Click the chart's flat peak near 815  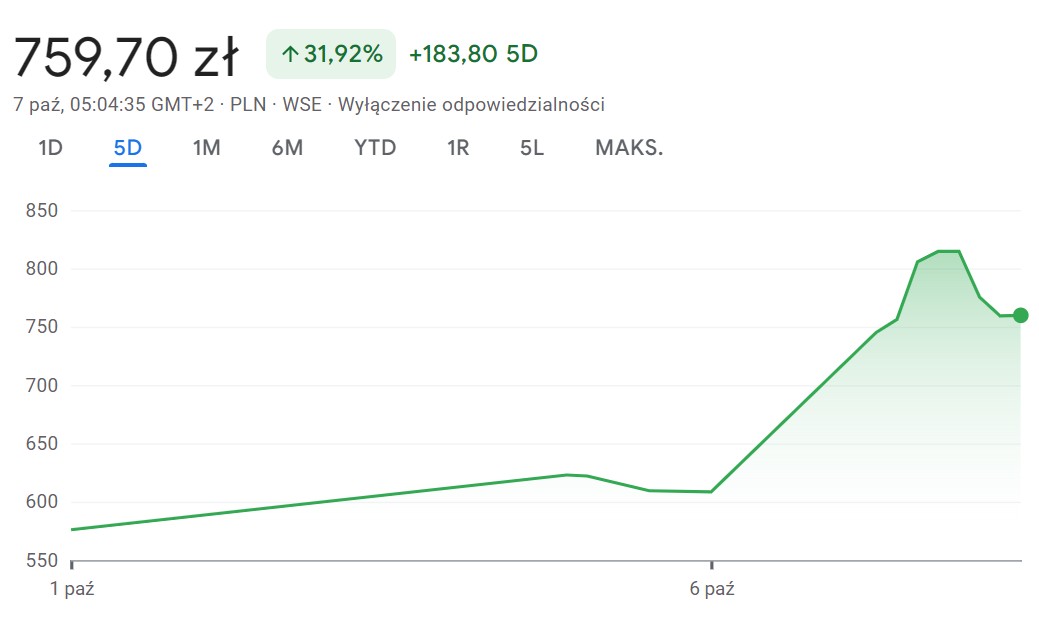pyautogui.click(x=948, y=251)
